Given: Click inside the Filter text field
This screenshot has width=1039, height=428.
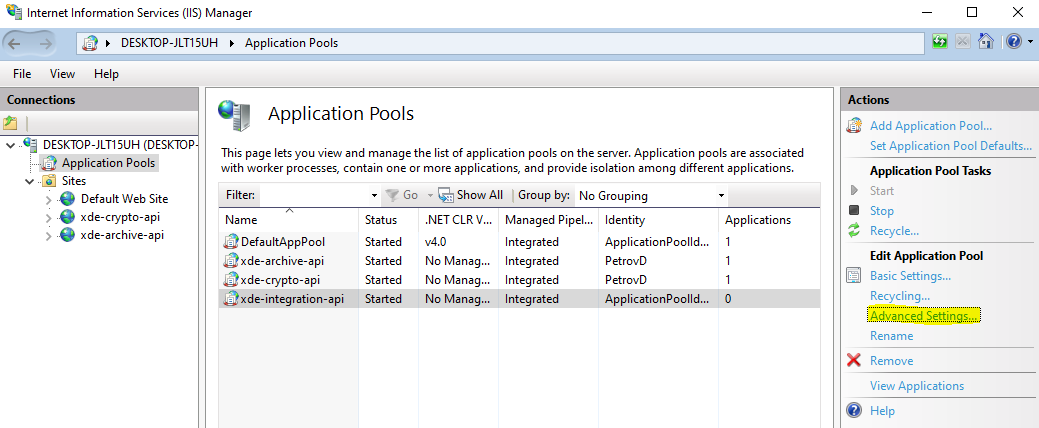Looking at the screenshot, I should (313, 195).
